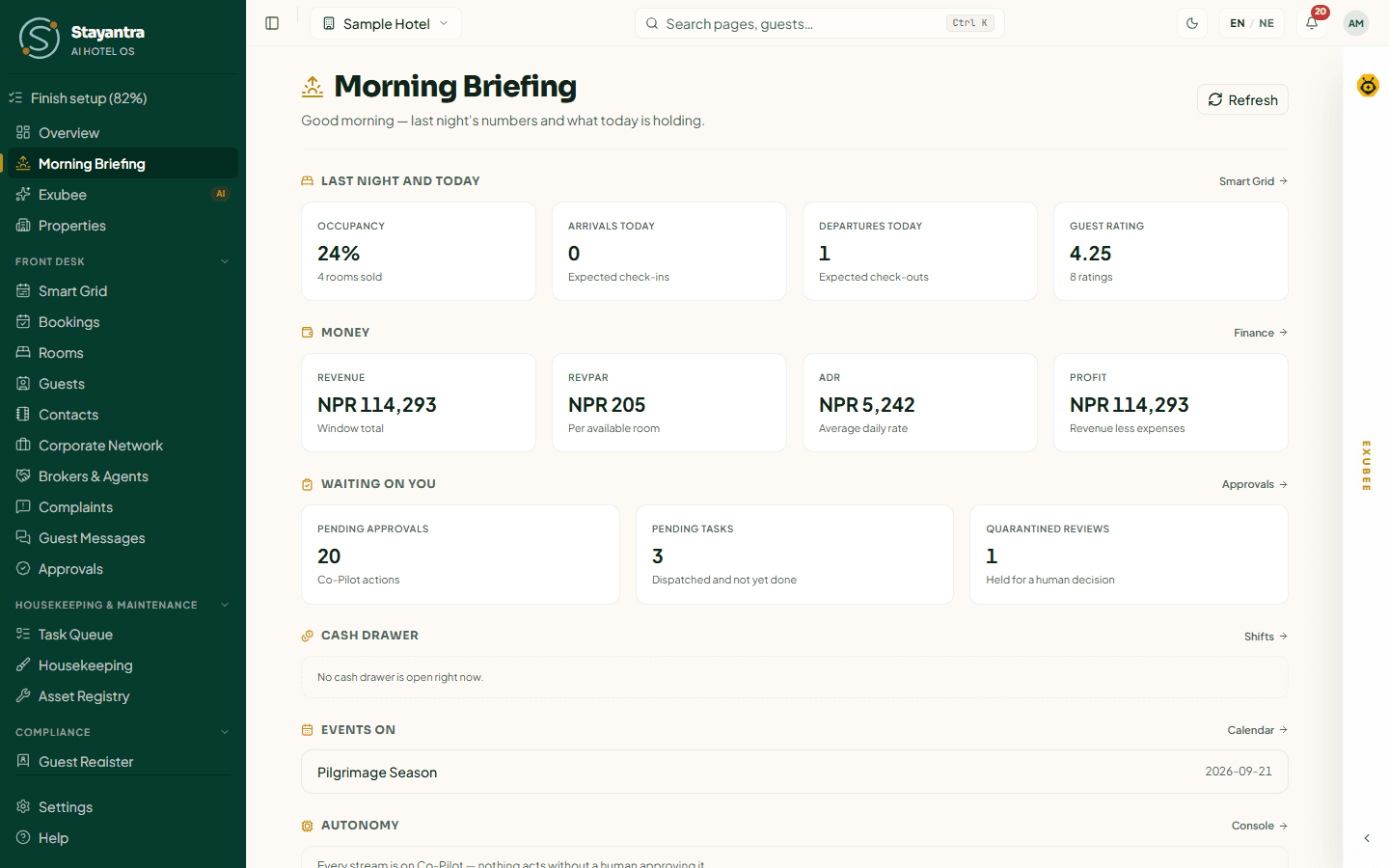Open Settings gear in the sidebar

click(x=123, y=807)
